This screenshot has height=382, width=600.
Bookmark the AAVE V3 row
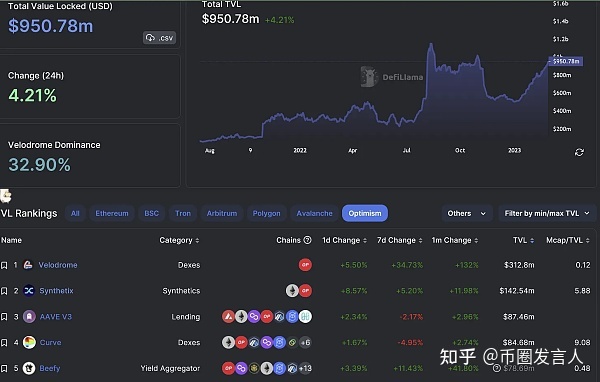tap(4, 317)
